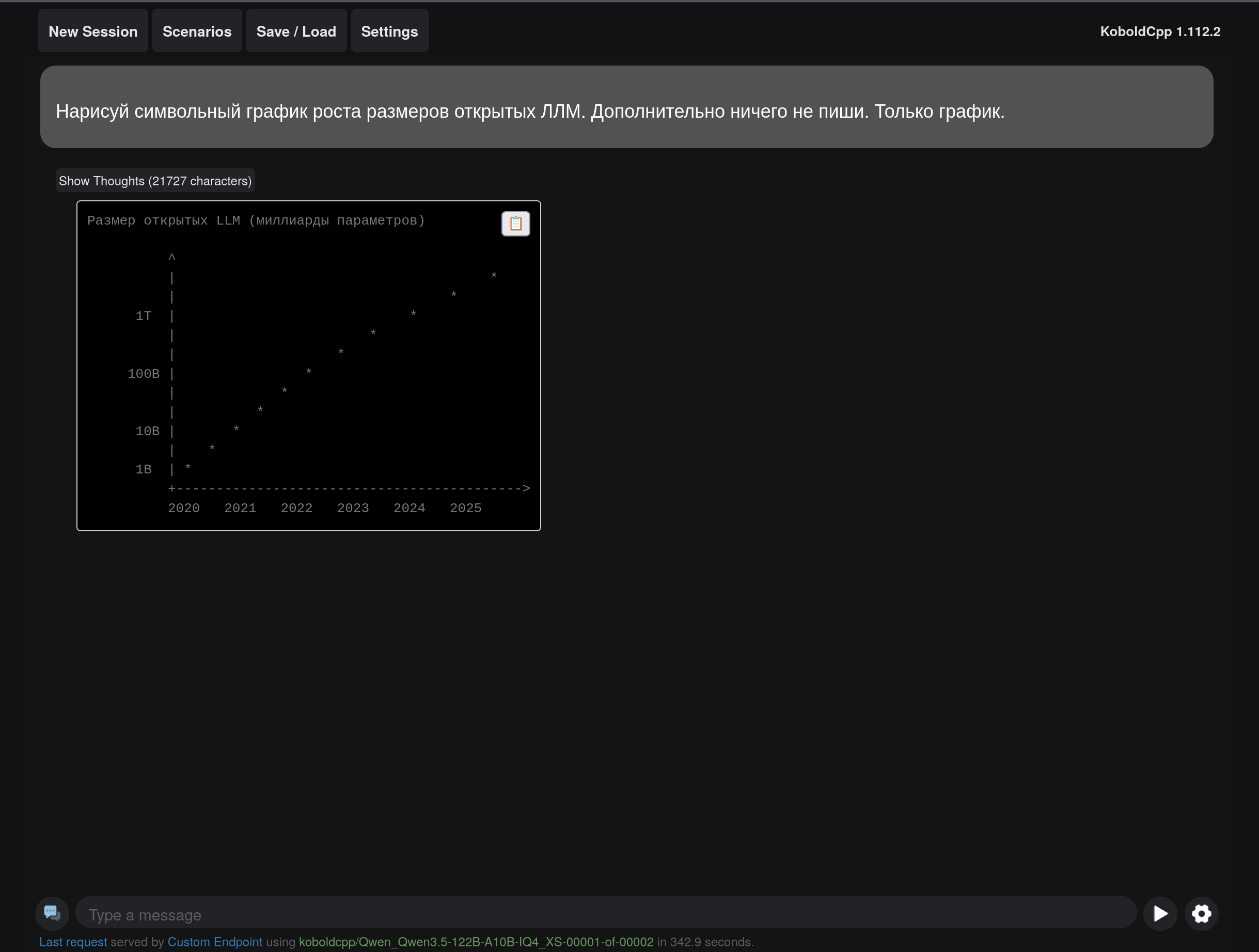This screenshot has height=952, width=1259.
Task: Click the 10B axis label
Action: point(147,431)
